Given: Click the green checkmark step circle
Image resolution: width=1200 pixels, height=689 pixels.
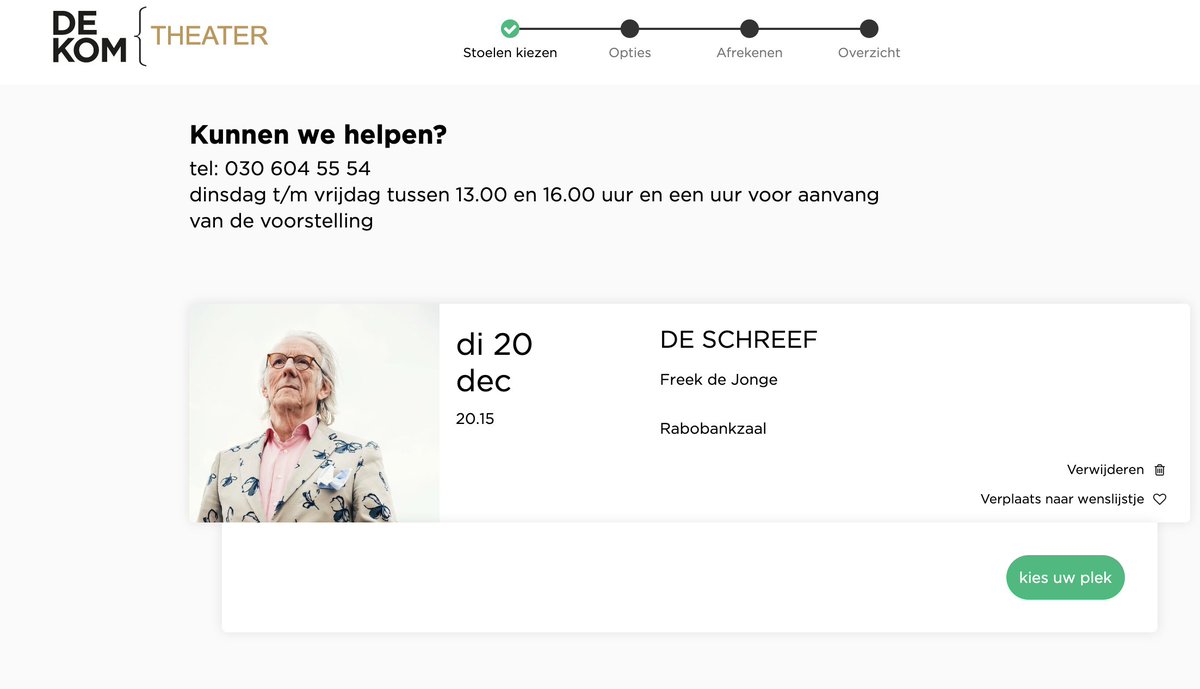Looking at the screenshot, I should (x=510, y=29).
